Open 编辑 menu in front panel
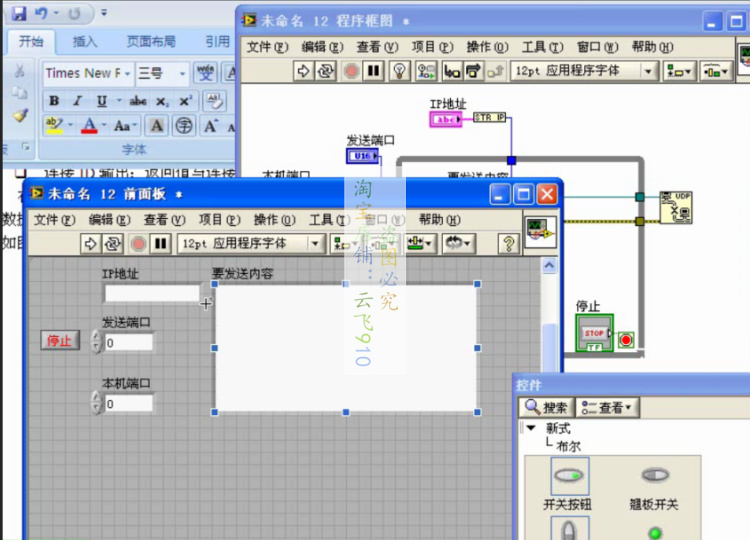Image resolution: width=750 pixels, height=540 pixels. click(x=110, y=220)
